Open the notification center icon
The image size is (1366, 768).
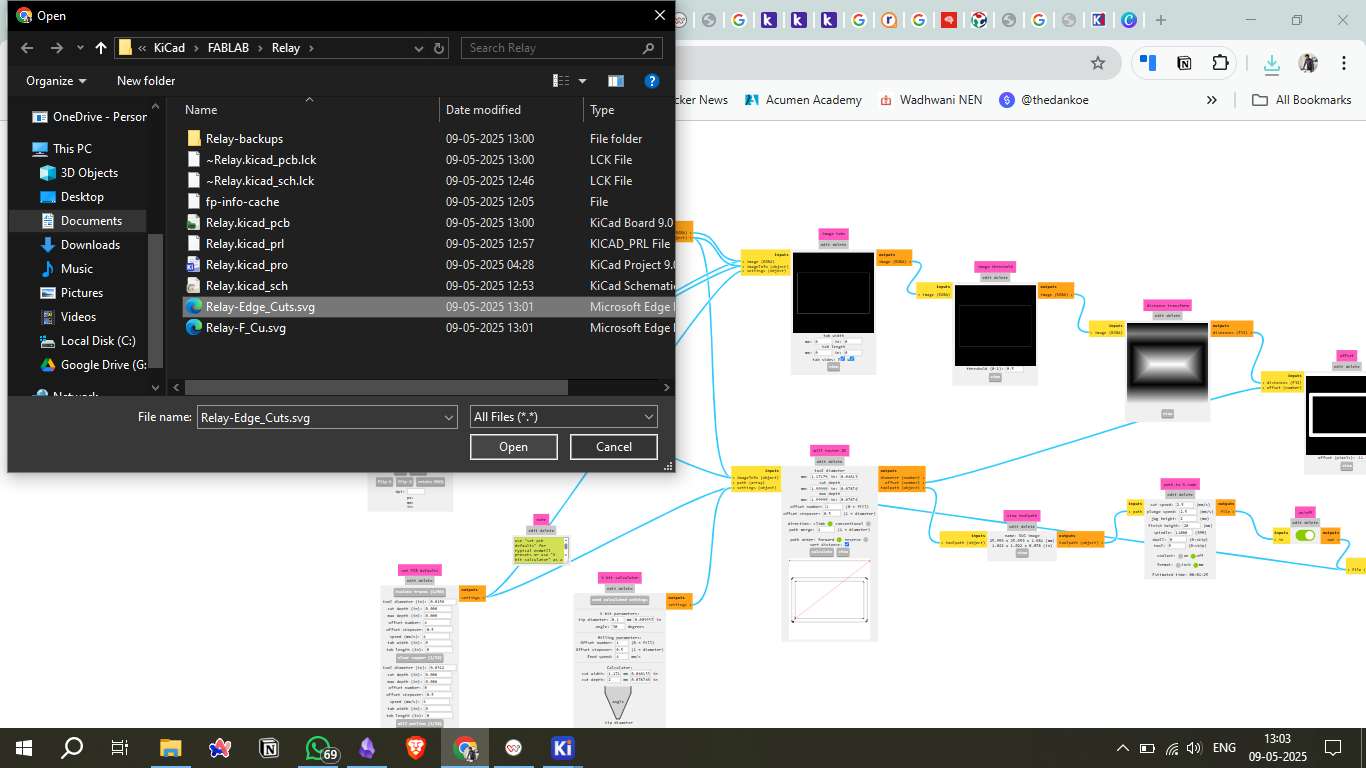pos(1333,748)
